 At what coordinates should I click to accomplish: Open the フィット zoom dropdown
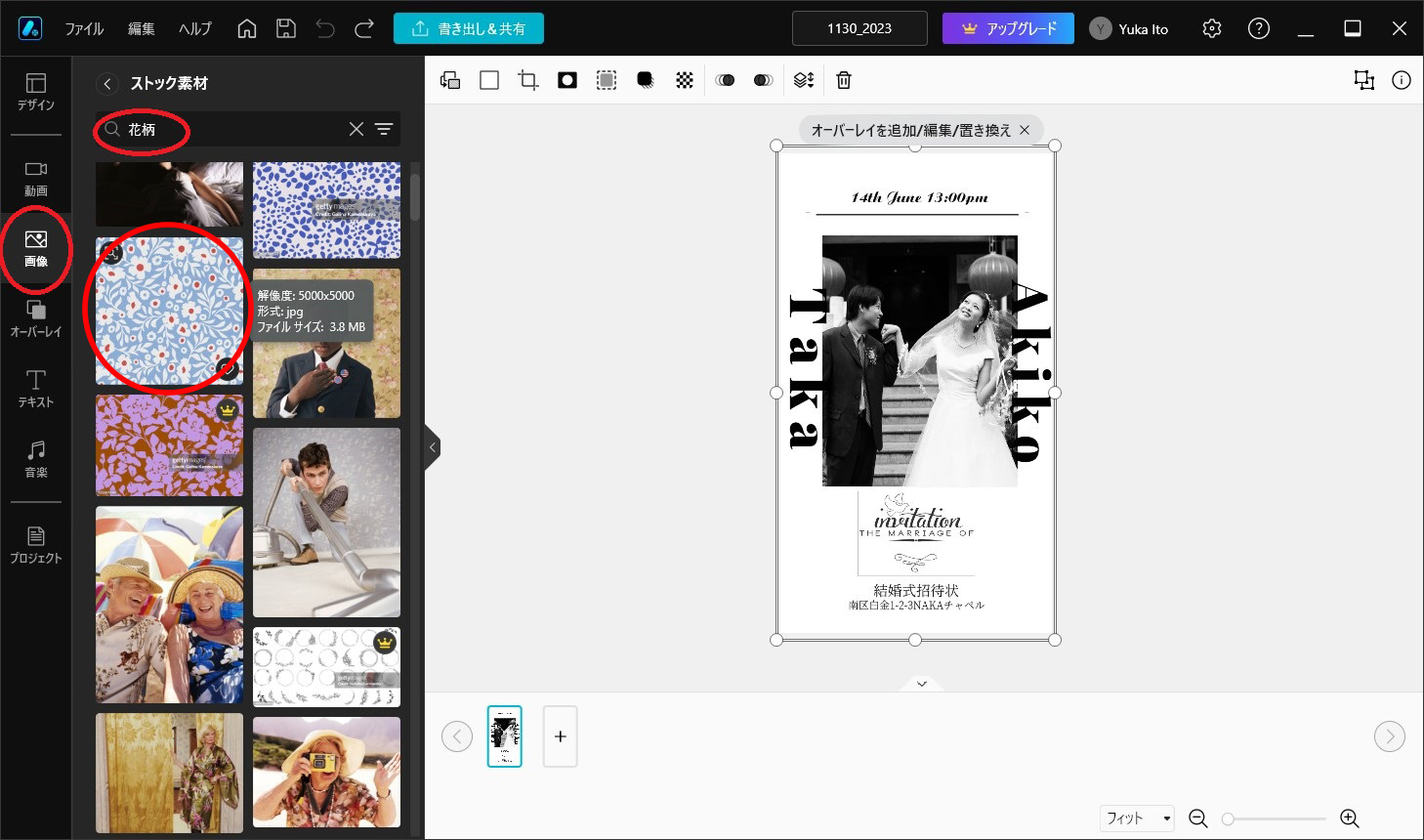click(1137, 819)
